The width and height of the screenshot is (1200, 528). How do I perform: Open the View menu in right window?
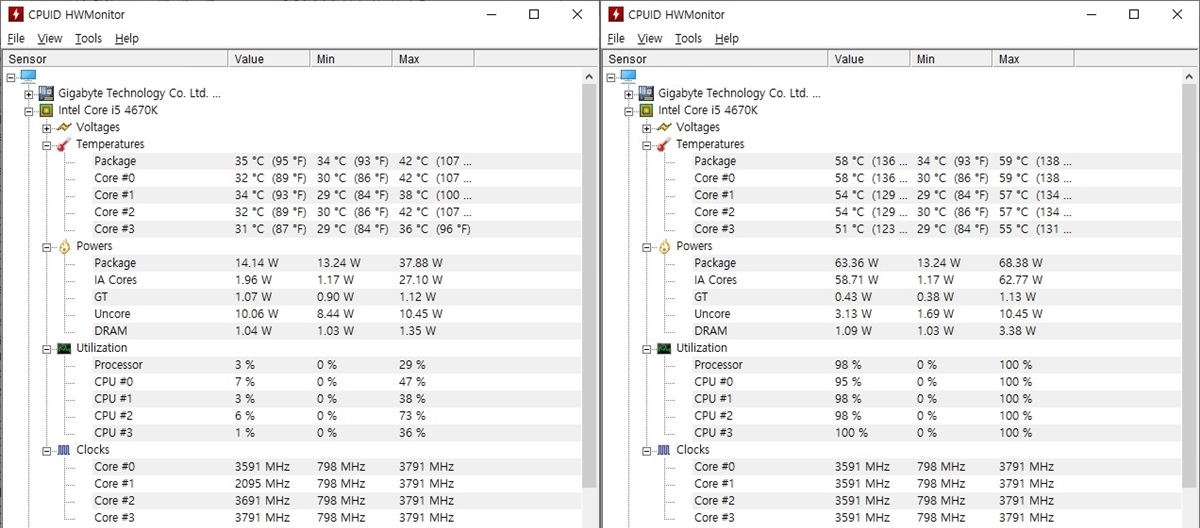650,38
